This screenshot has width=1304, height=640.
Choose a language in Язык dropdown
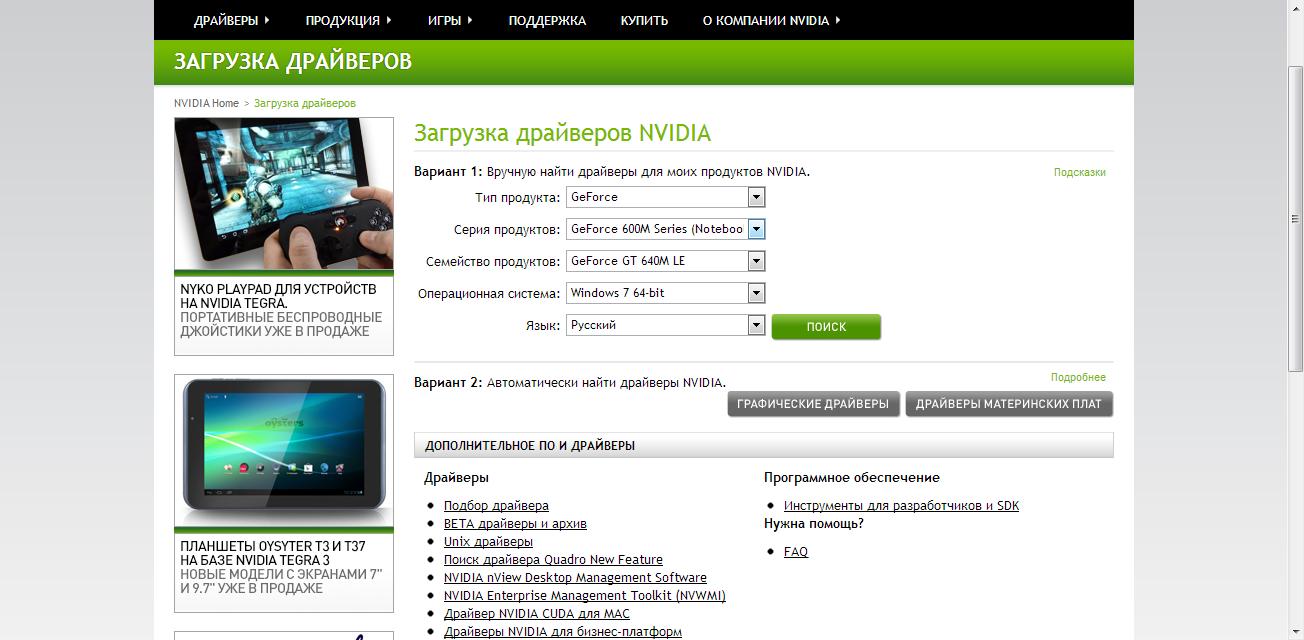pos(665,325)
